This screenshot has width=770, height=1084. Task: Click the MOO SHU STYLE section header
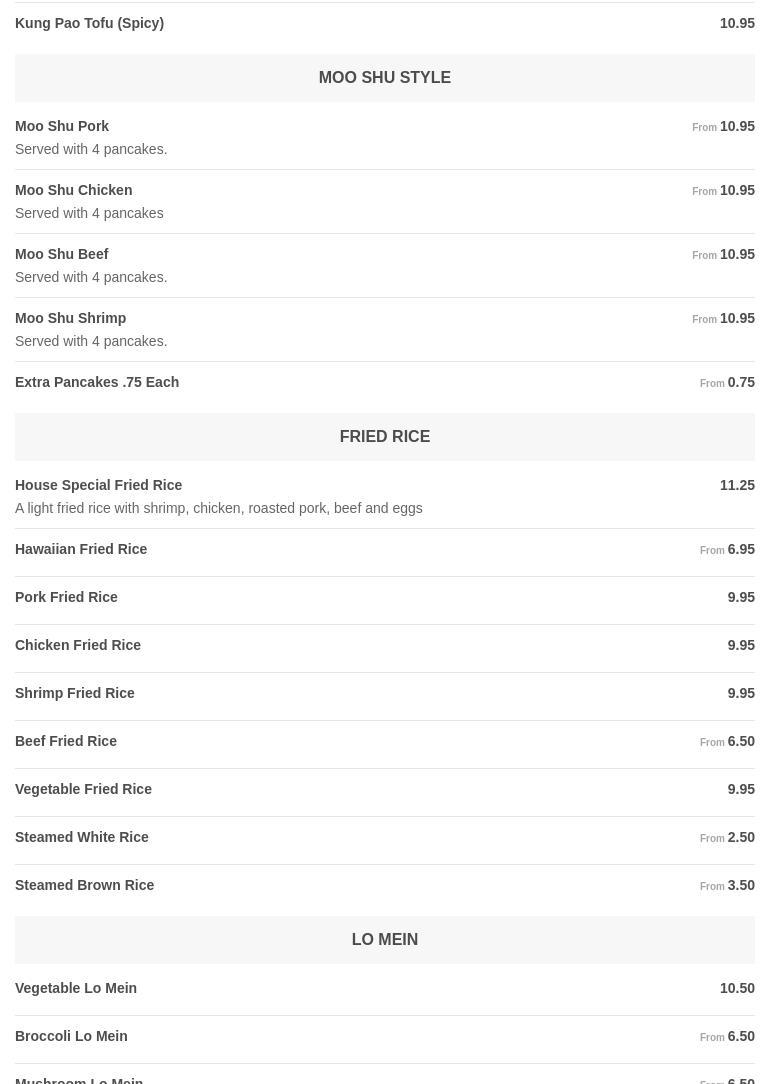(385, 78)
